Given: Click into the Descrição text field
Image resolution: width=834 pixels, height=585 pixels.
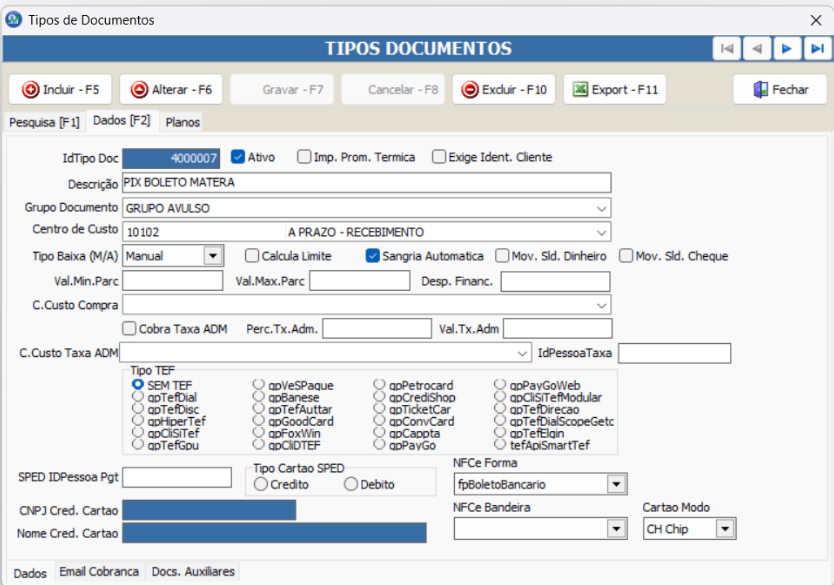Looking at the screenshot, I should (x=365, y=183).
